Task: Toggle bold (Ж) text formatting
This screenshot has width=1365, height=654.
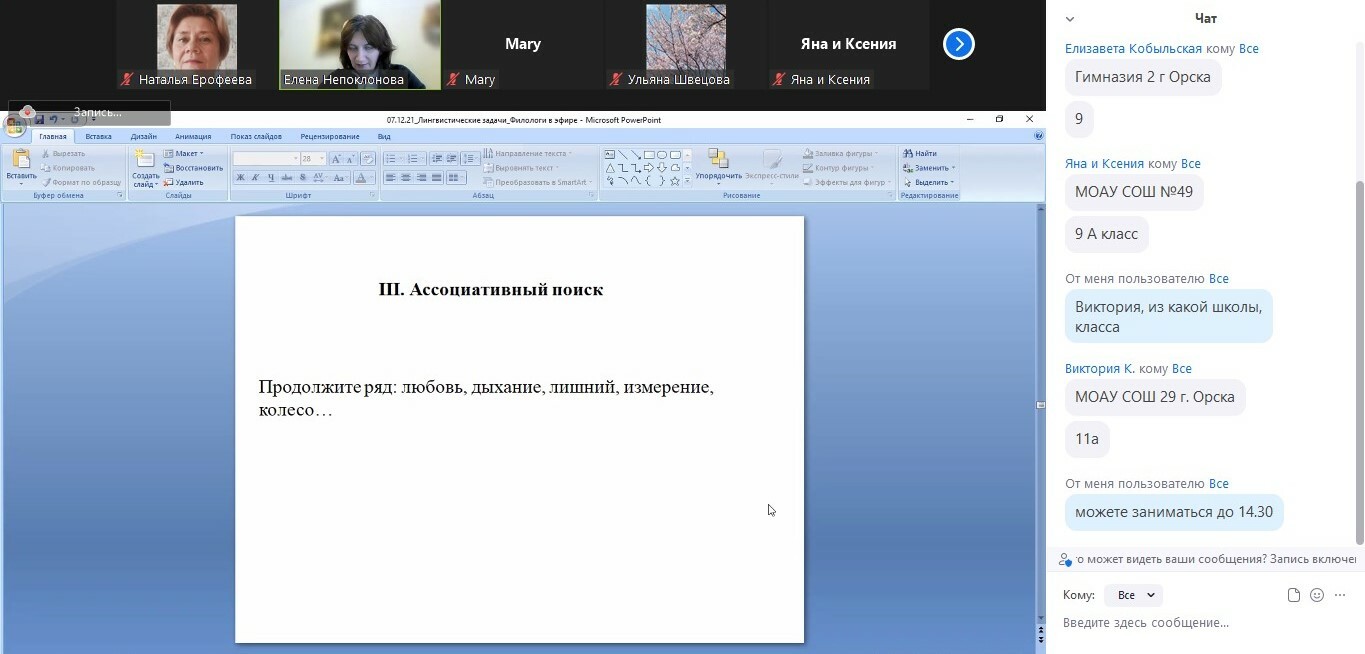Action: 240,178
